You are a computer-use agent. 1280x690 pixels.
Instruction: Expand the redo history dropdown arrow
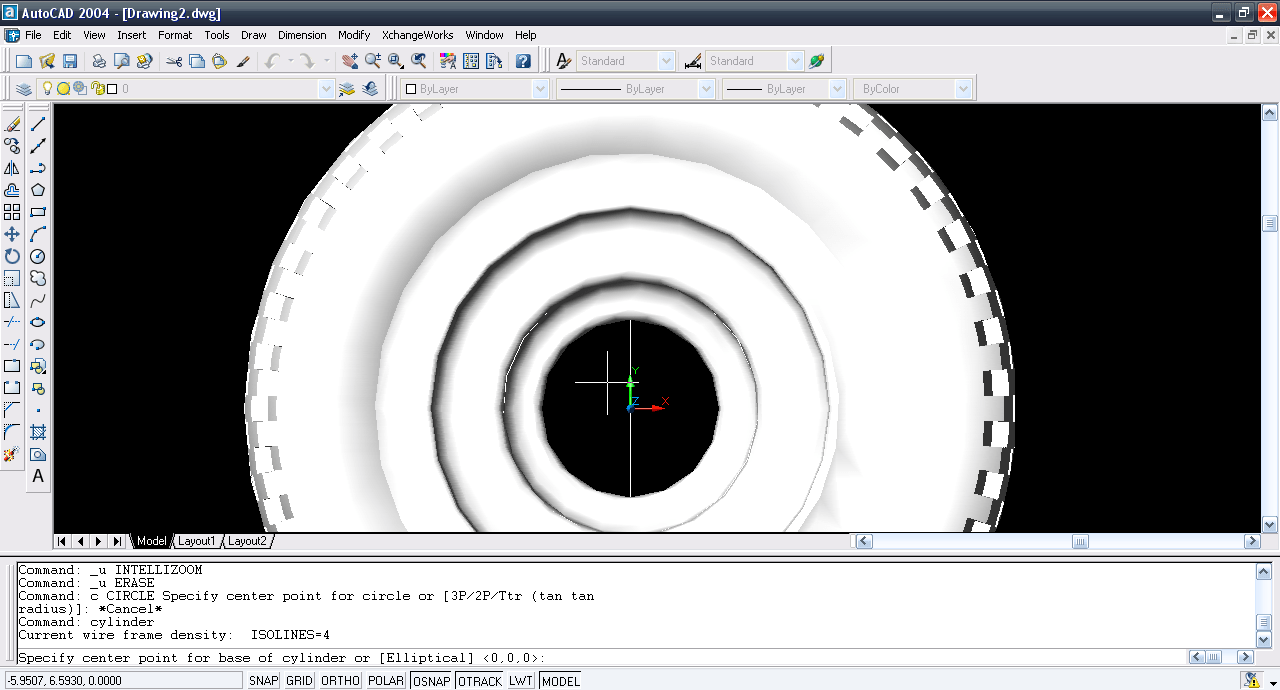tap(327, 61)
